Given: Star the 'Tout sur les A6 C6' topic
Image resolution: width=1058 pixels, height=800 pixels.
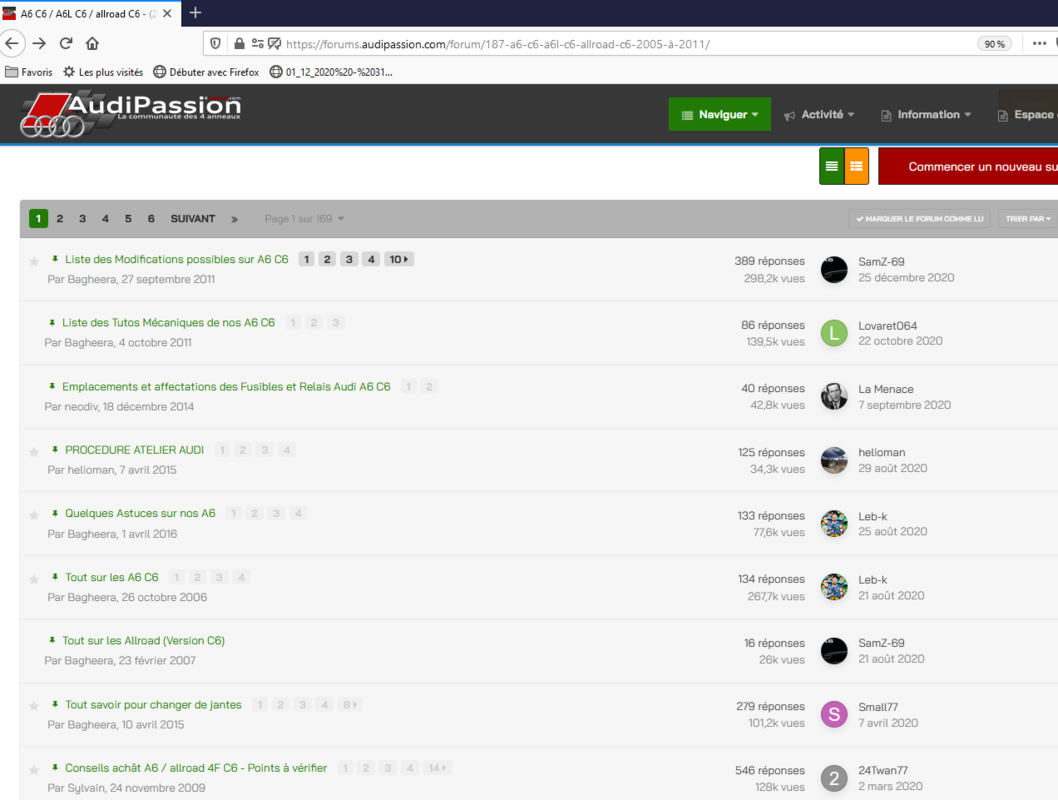Looking at the screenshot, I should point(32,576).
